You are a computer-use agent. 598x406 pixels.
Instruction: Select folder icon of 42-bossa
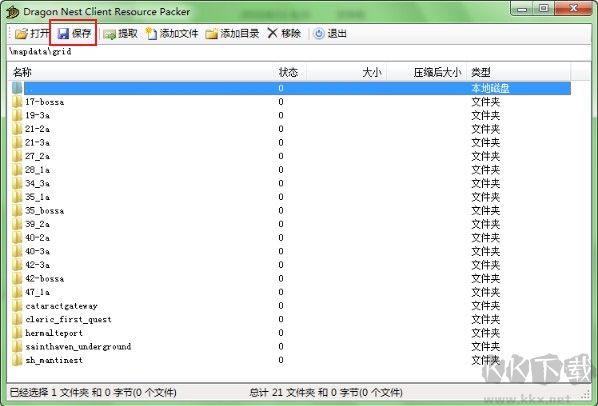click(x=17, y=278)
